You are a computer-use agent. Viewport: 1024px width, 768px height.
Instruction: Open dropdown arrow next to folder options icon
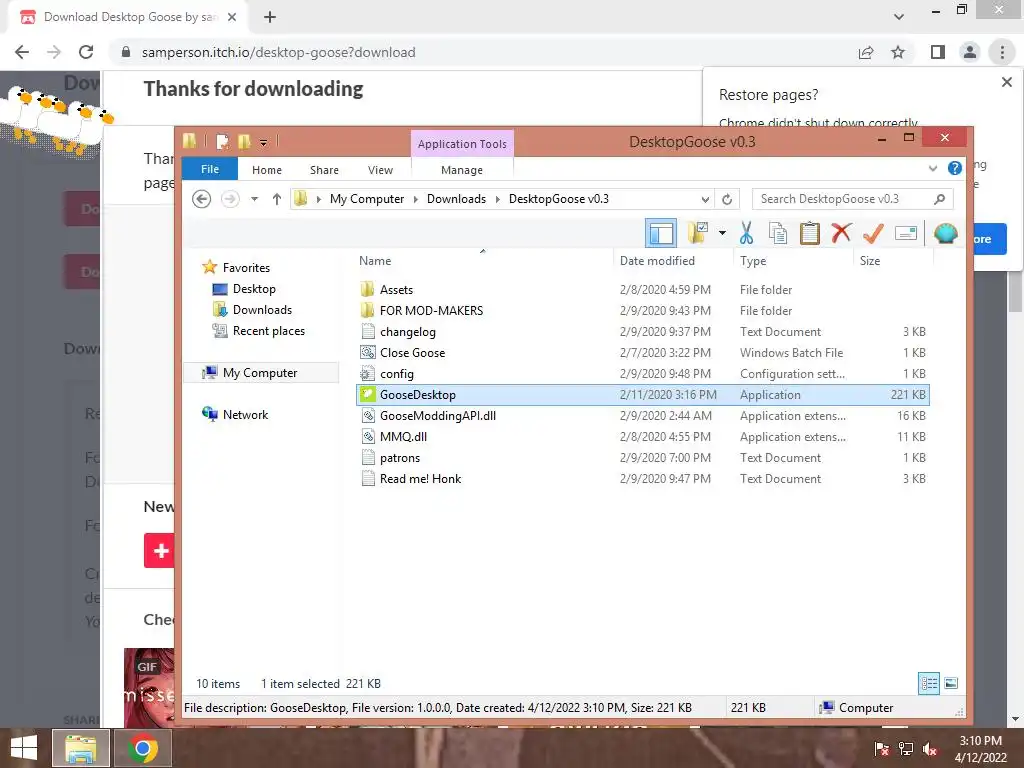[722, 232]
